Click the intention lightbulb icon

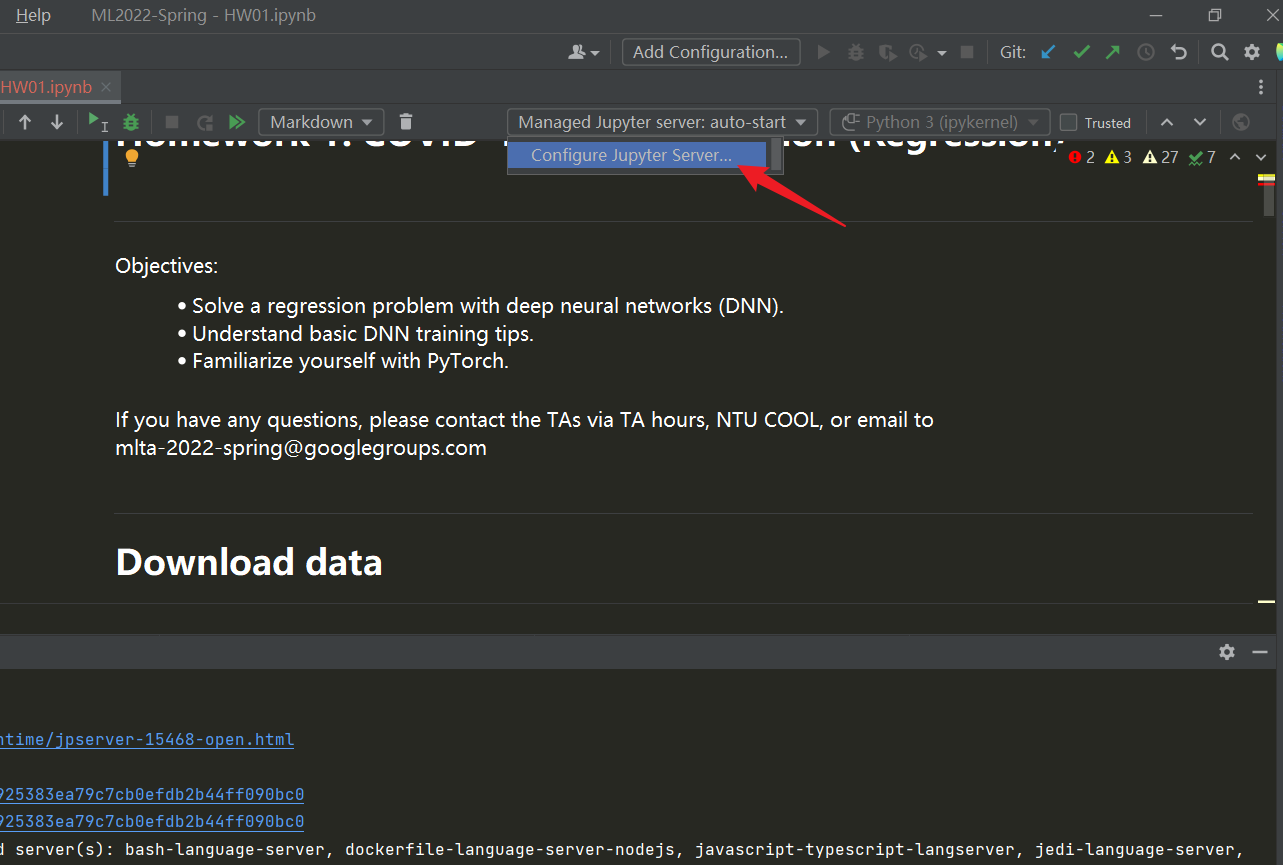tap(131, 158)
